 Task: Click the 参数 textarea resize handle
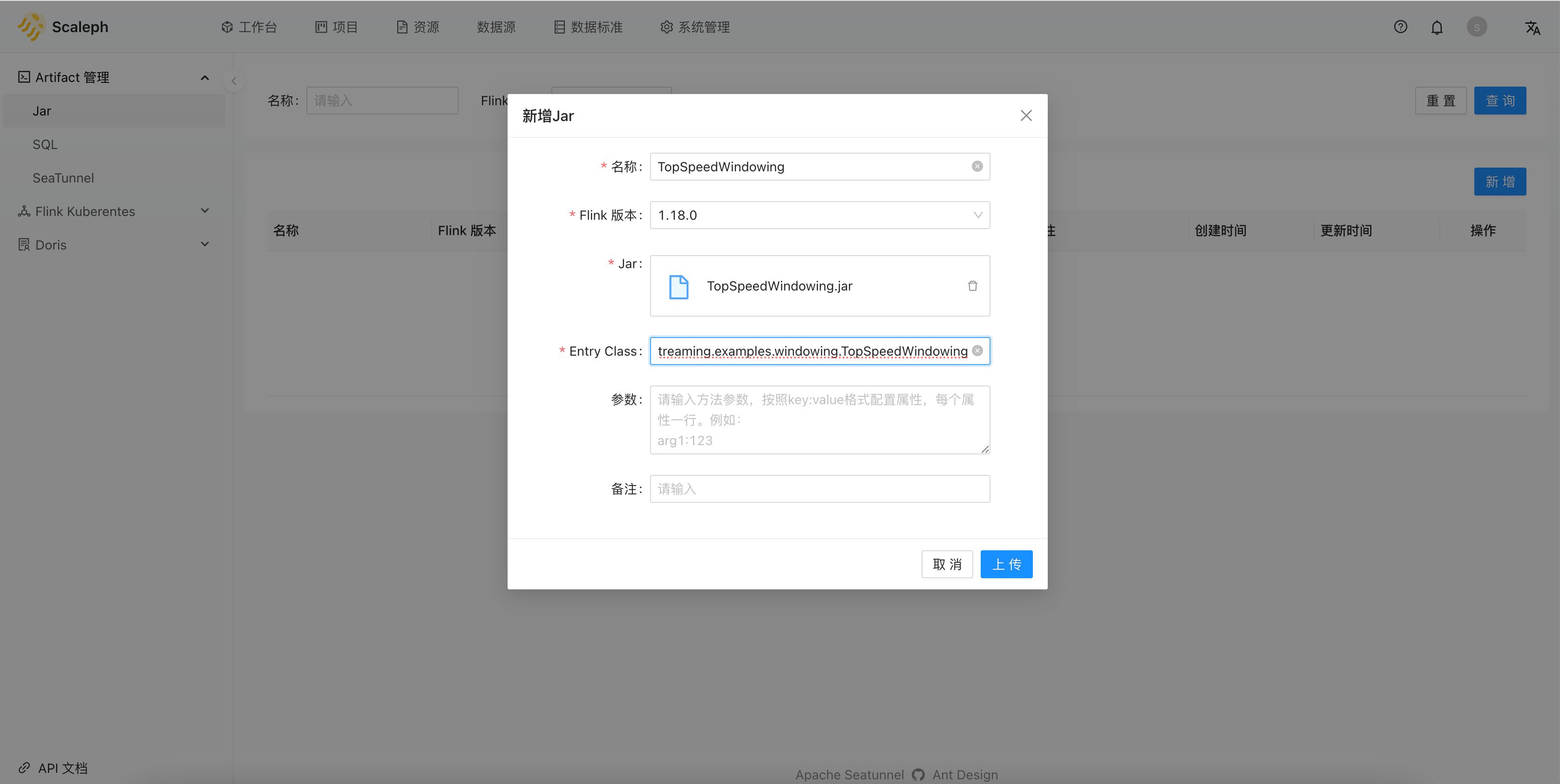985,449
